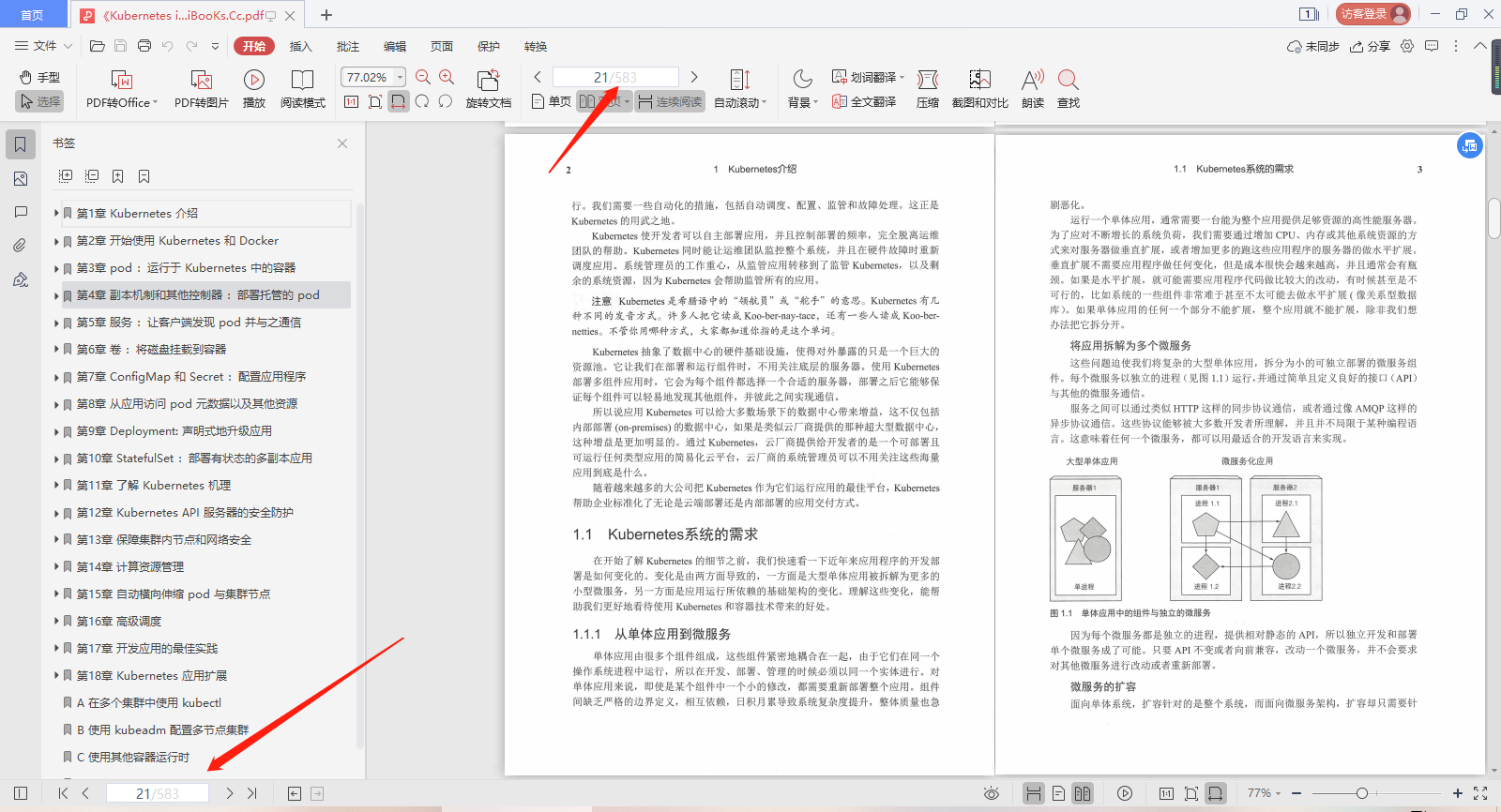Open 截图和对比 screenshot and compare
1501x812 pixels.
tap(980, 89)
